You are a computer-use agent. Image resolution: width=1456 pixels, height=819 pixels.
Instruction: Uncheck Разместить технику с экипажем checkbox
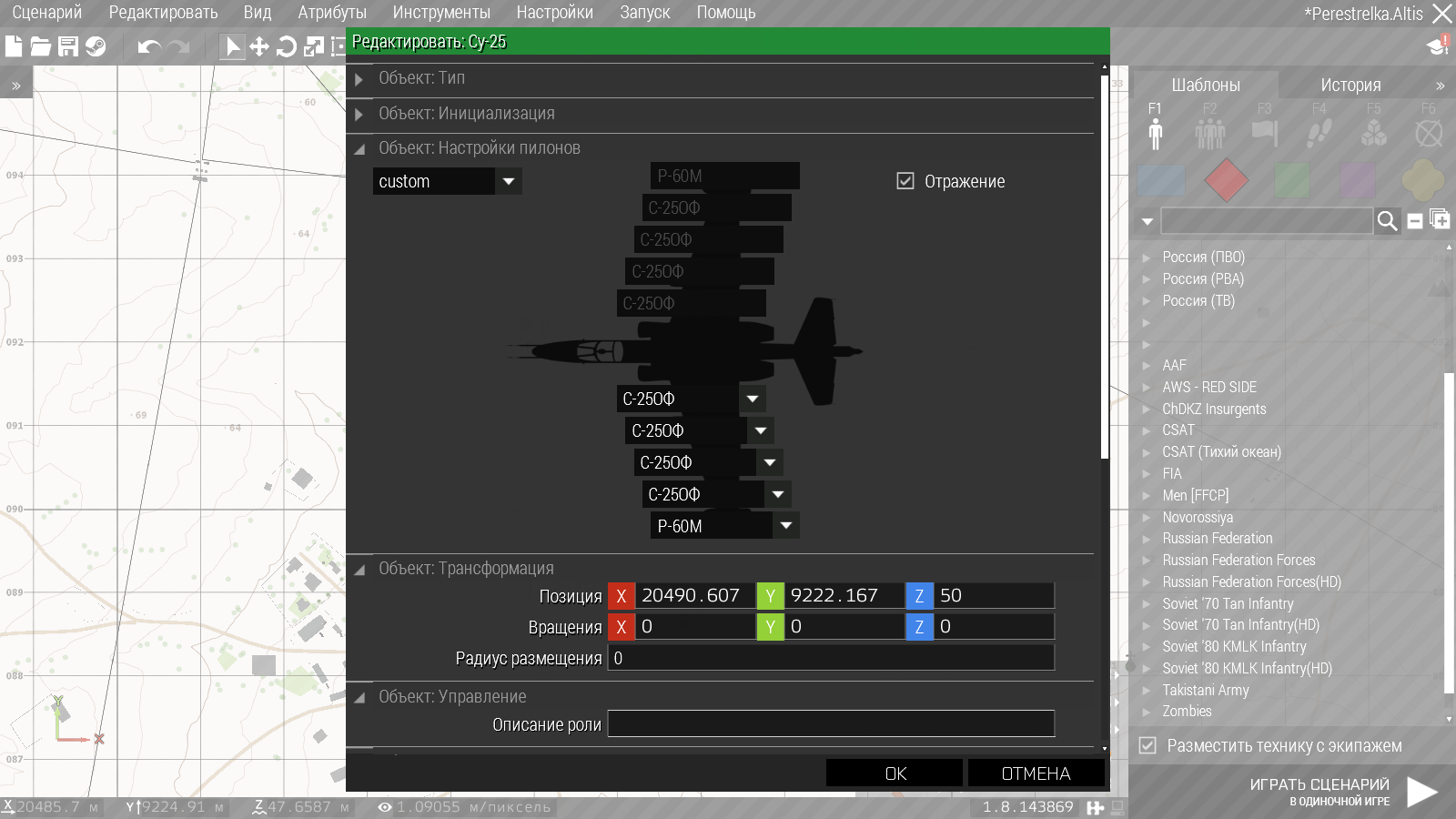(x=1148, y=745)
